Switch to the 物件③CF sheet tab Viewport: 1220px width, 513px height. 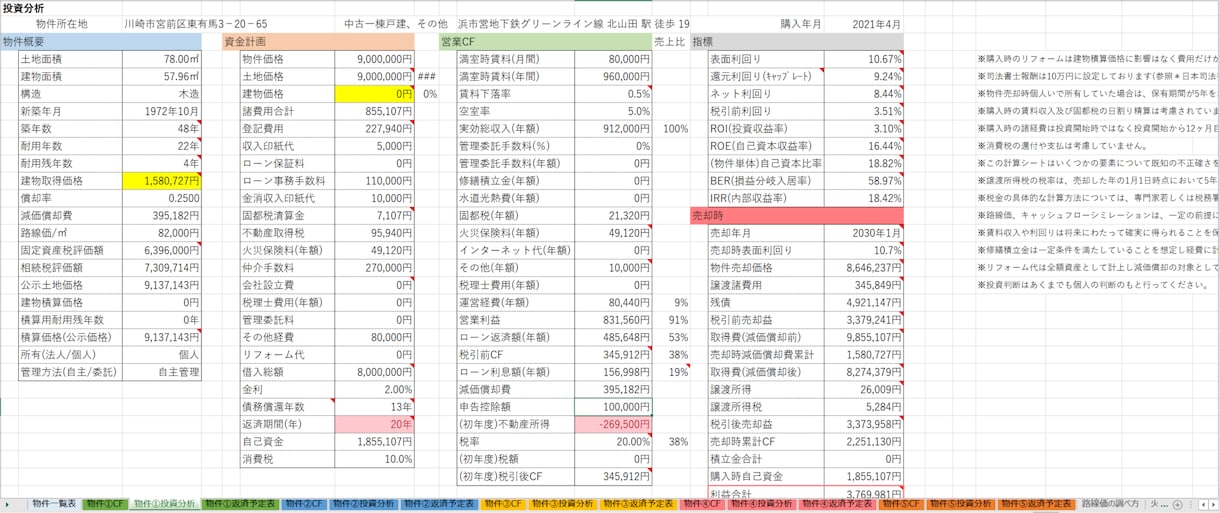click(x=502, y=504)
